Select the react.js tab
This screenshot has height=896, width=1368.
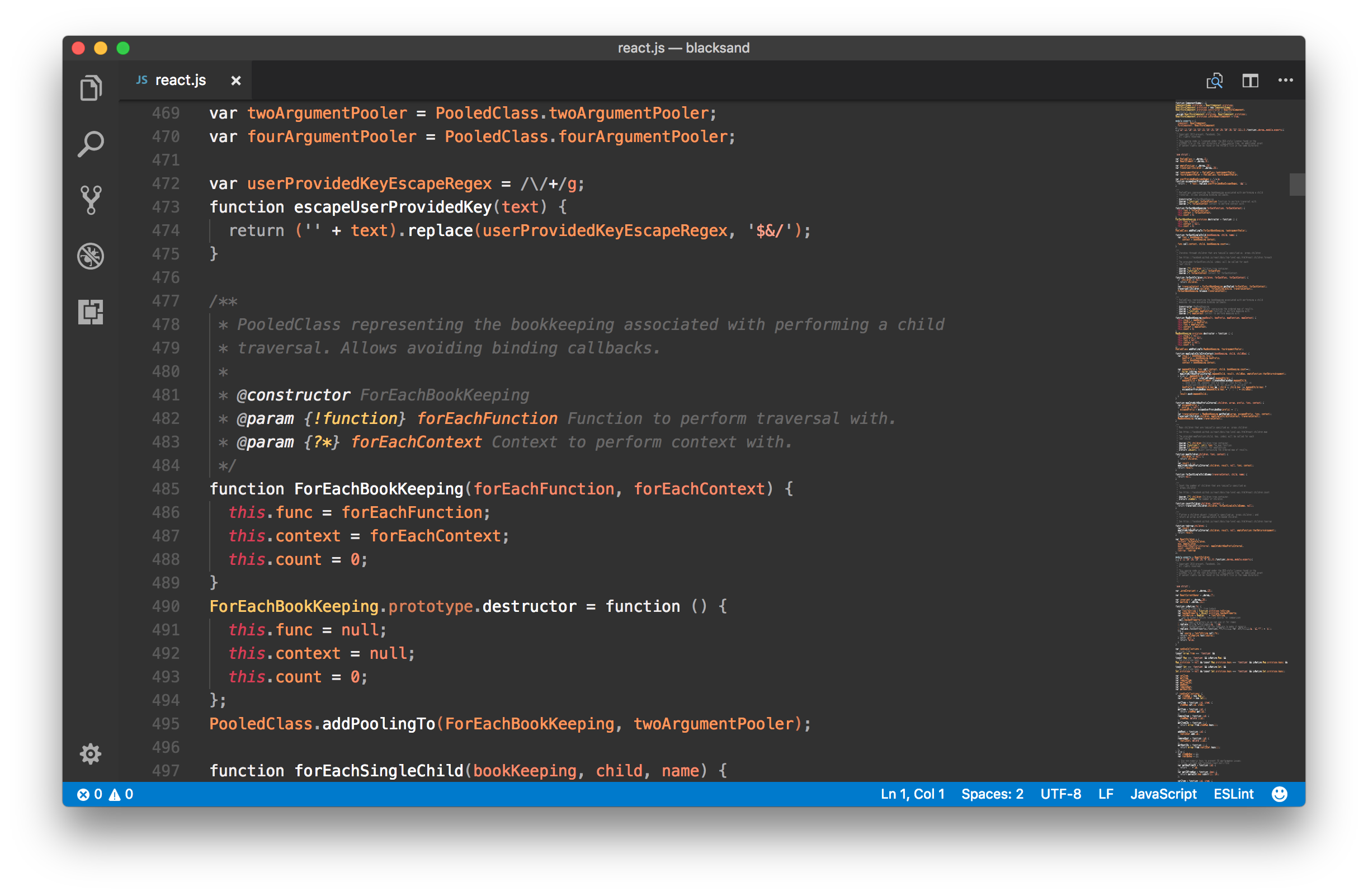[x=180, y=81]
